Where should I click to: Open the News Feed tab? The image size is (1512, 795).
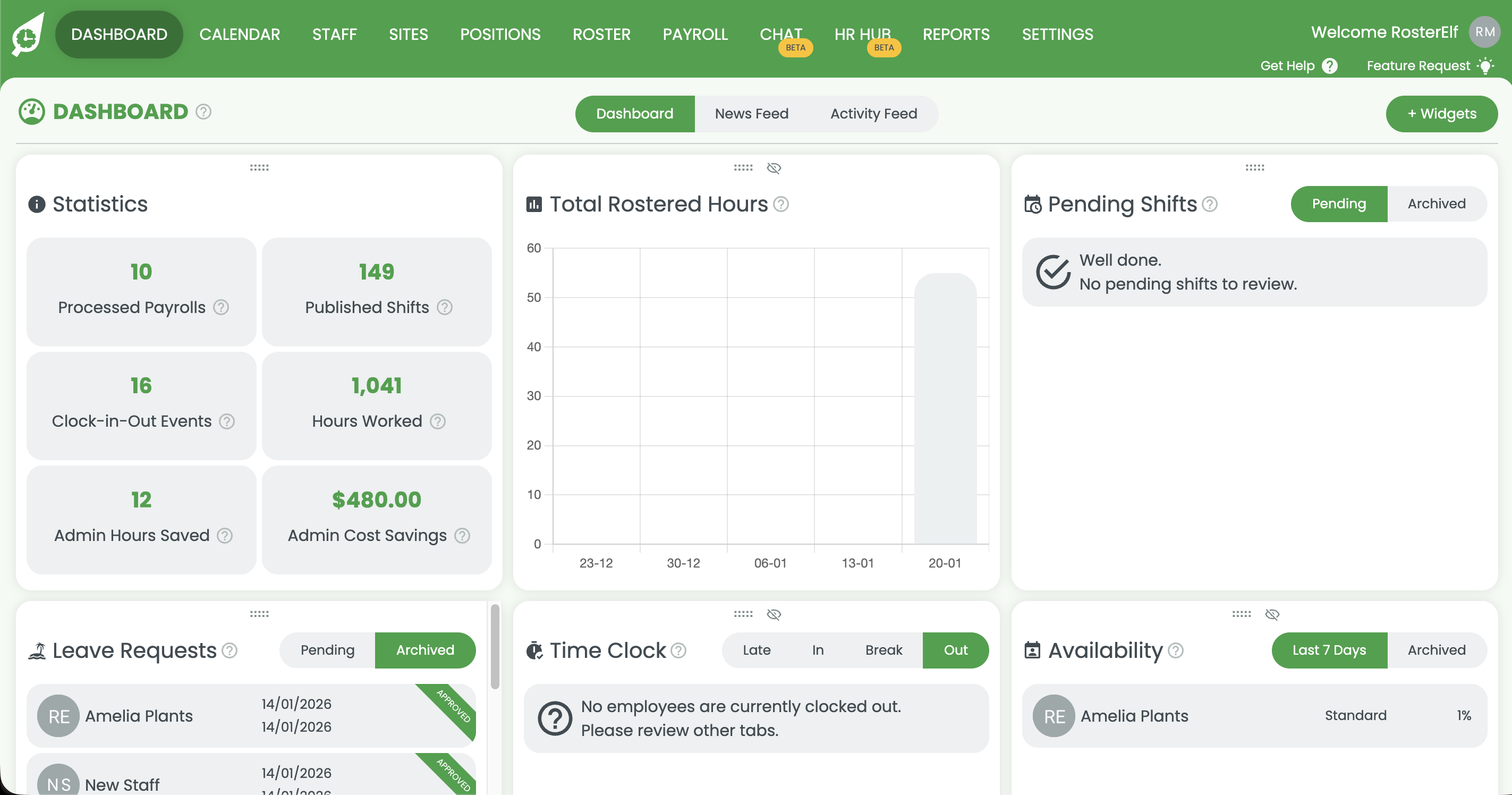point(751,114)
